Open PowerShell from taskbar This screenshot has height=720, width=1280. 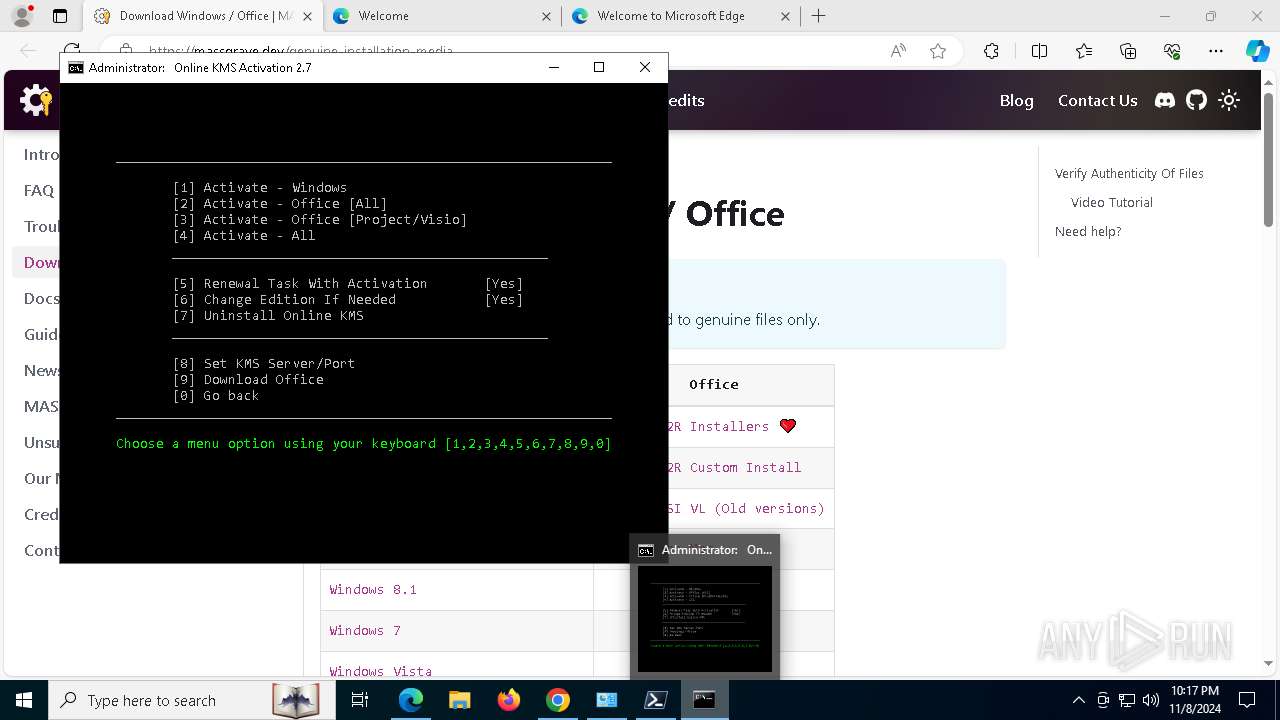656,700
